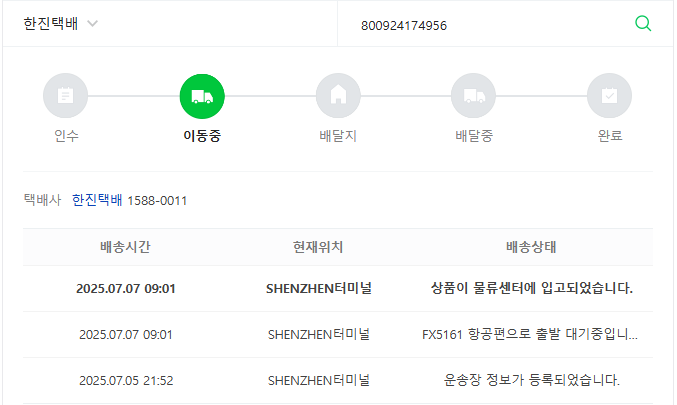Click the 배달지 house step icon
This screenshot has width=677, height=405.
(338, 96)
